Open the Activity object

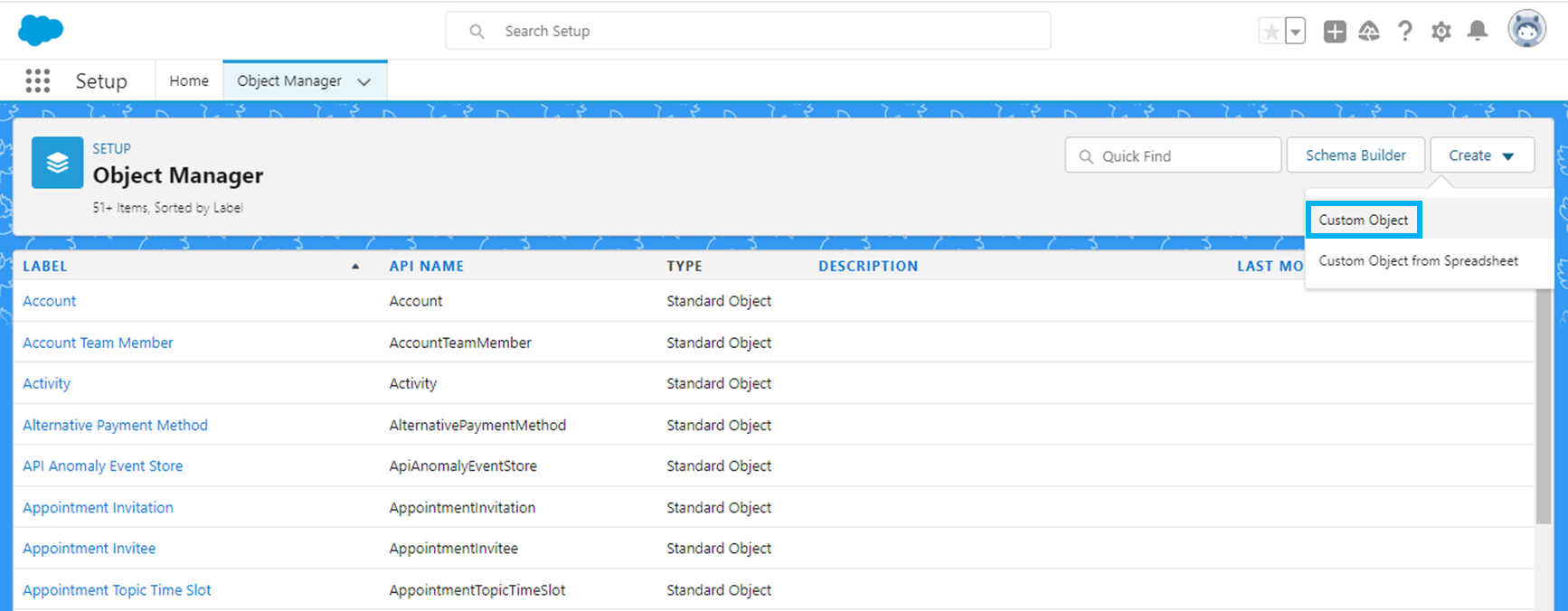46,383
